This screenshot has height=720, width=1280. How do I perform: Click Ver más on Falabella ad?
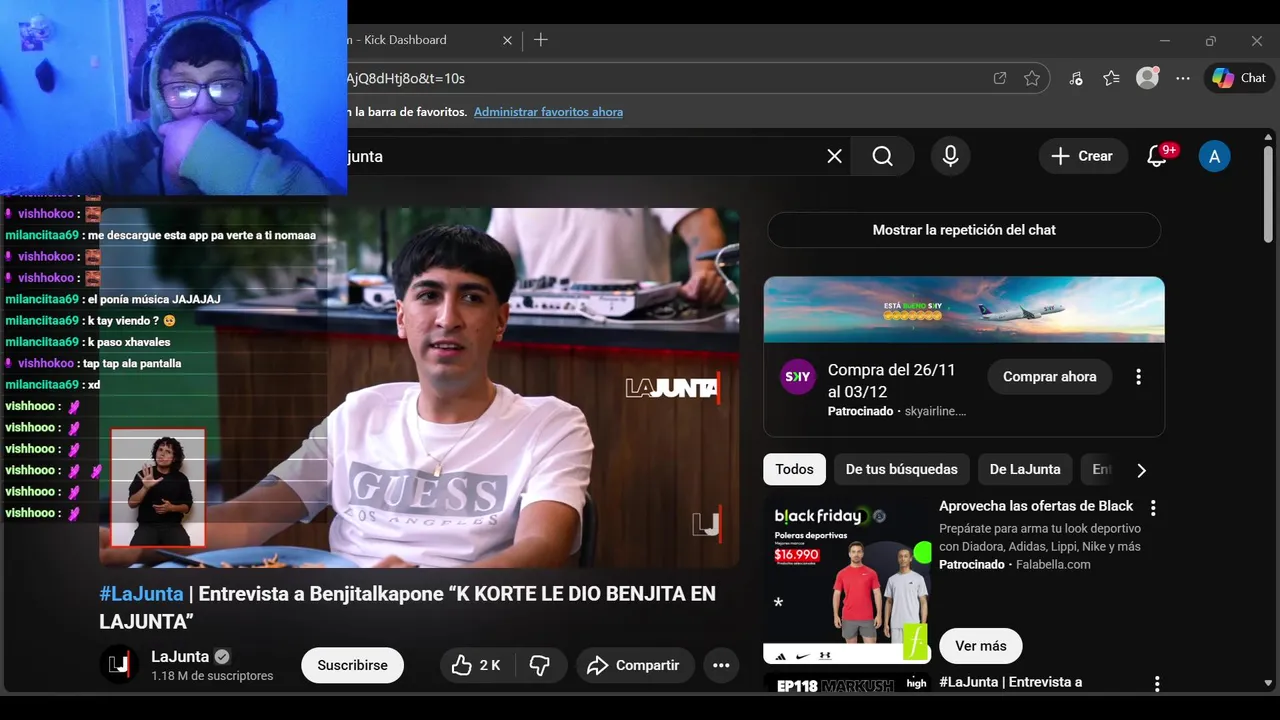tap(980, 646)
